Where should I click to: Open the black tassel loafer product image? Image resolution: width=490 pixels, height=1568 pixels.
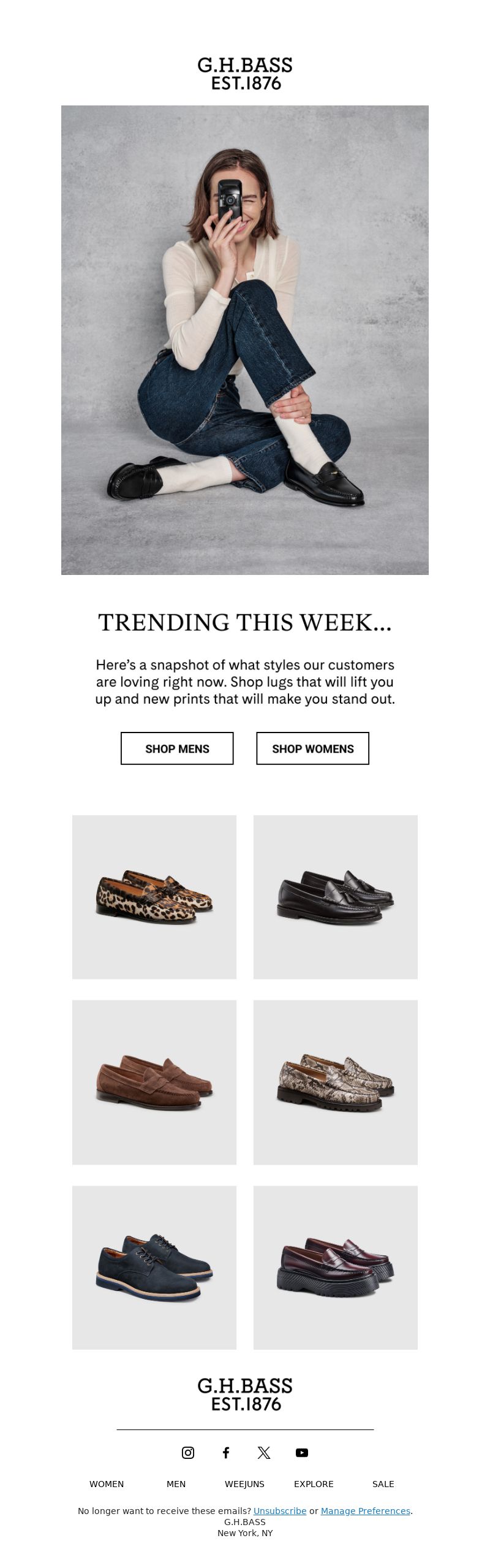[336, 897]
